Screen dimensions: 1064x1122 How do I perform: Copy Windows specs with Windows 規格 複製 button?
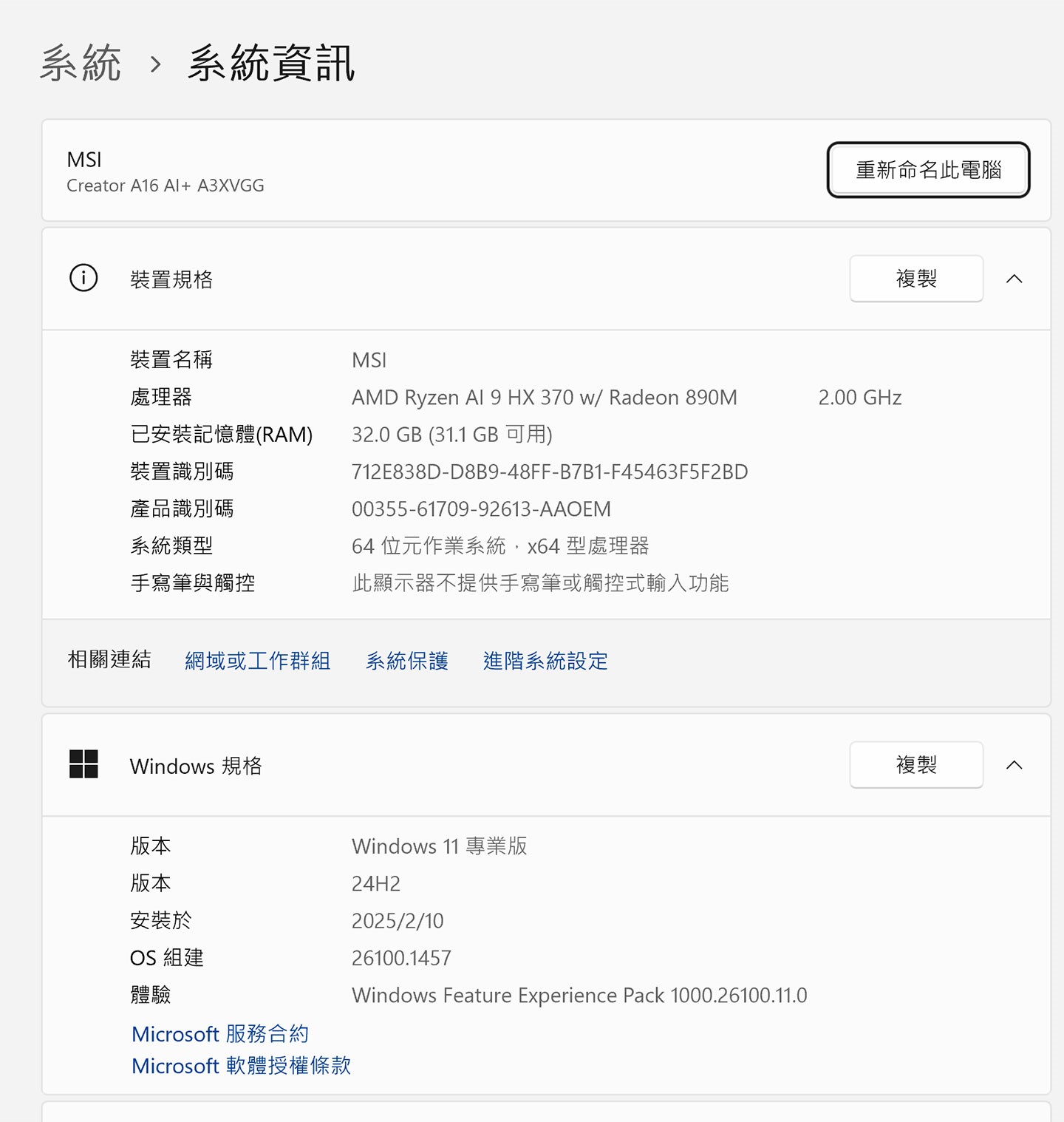pyautogui.click(x=916, y=764)
